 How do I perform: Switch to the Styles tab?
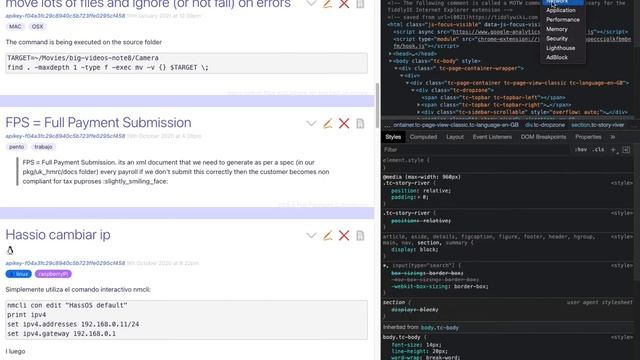(x=393, y=137)
